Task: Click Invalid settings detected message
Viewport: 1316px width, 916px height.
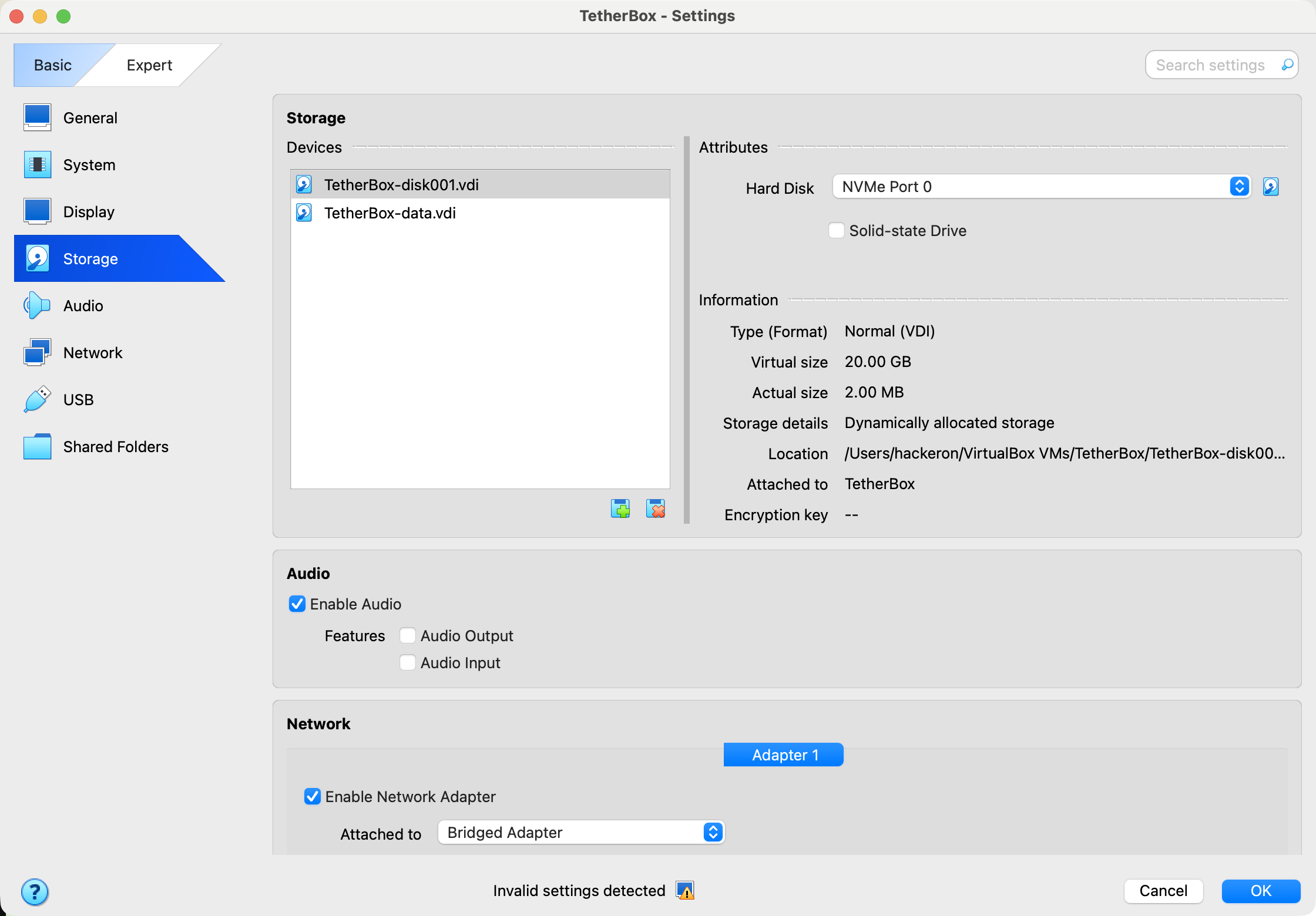Action: 579,891
